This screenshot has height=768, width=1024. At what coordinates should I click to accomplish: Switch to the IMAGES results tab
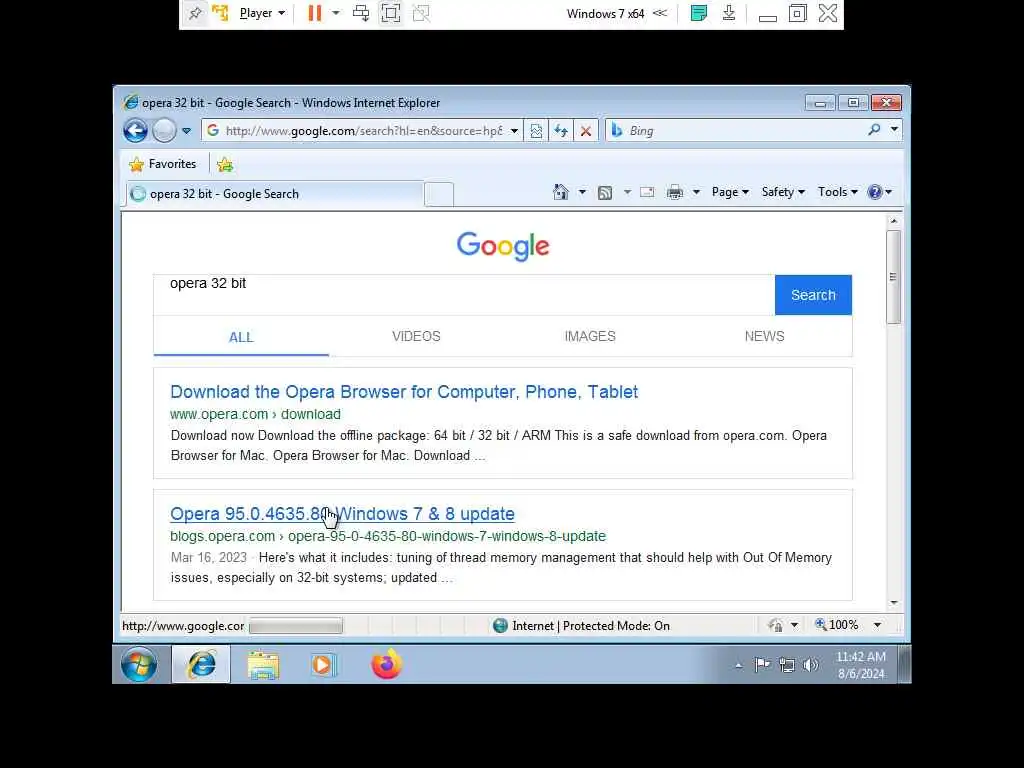coord(590,336)
